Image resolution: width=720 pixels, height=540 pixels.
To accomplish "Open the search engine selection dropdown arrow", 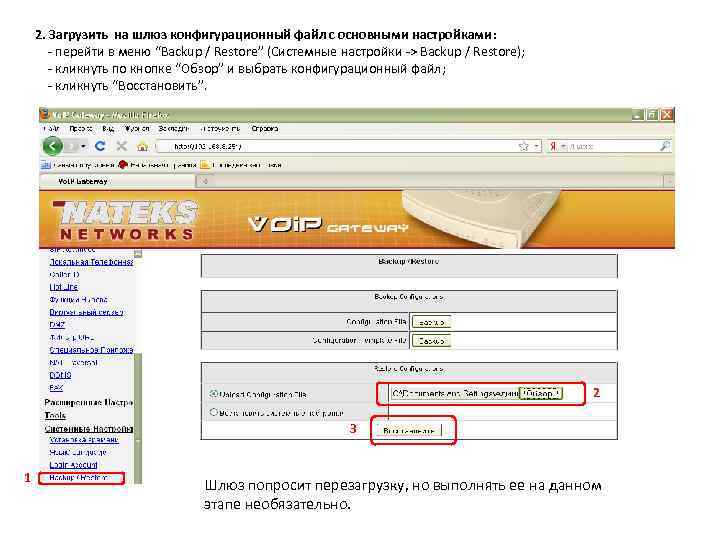I will [563, 146].
